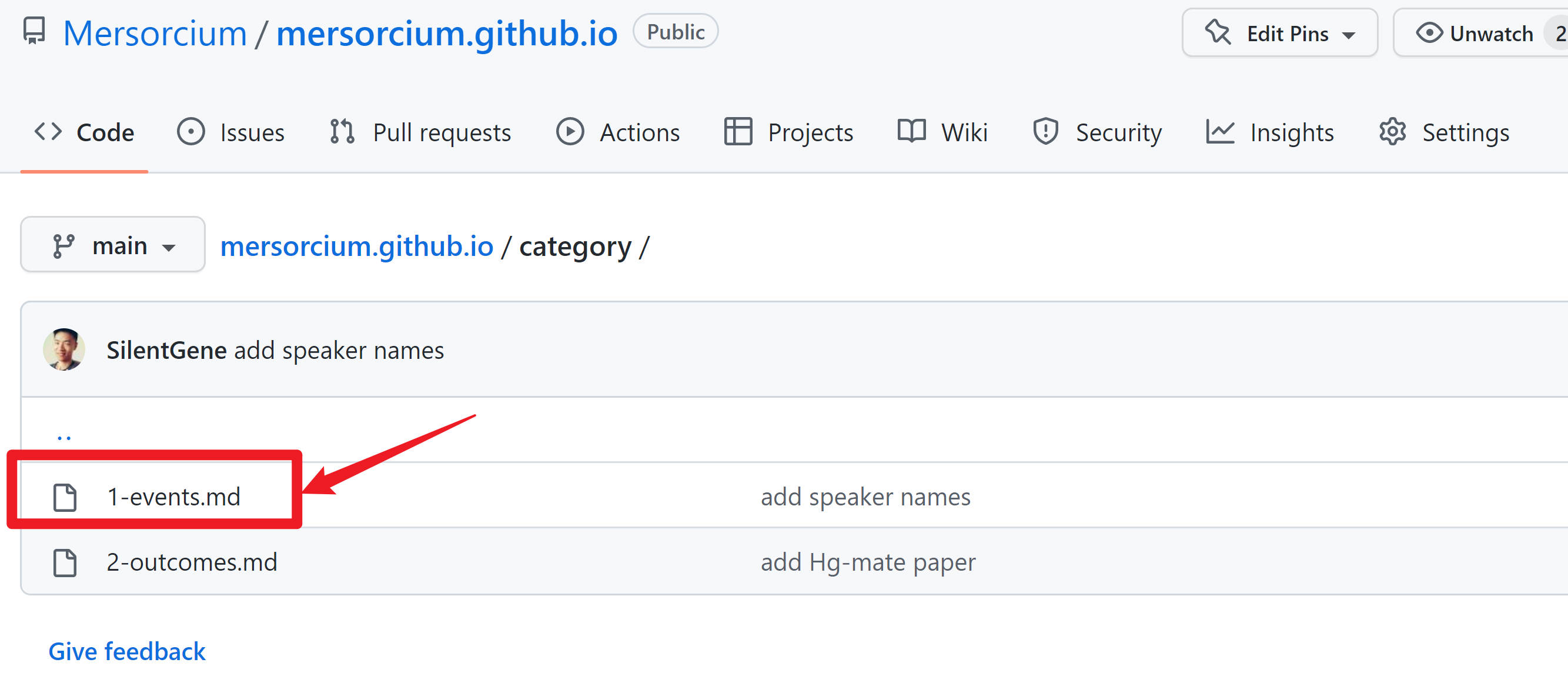Screen dimensions: 1568x676
Task: Open the Settings tab
Action: (1444, 133)
